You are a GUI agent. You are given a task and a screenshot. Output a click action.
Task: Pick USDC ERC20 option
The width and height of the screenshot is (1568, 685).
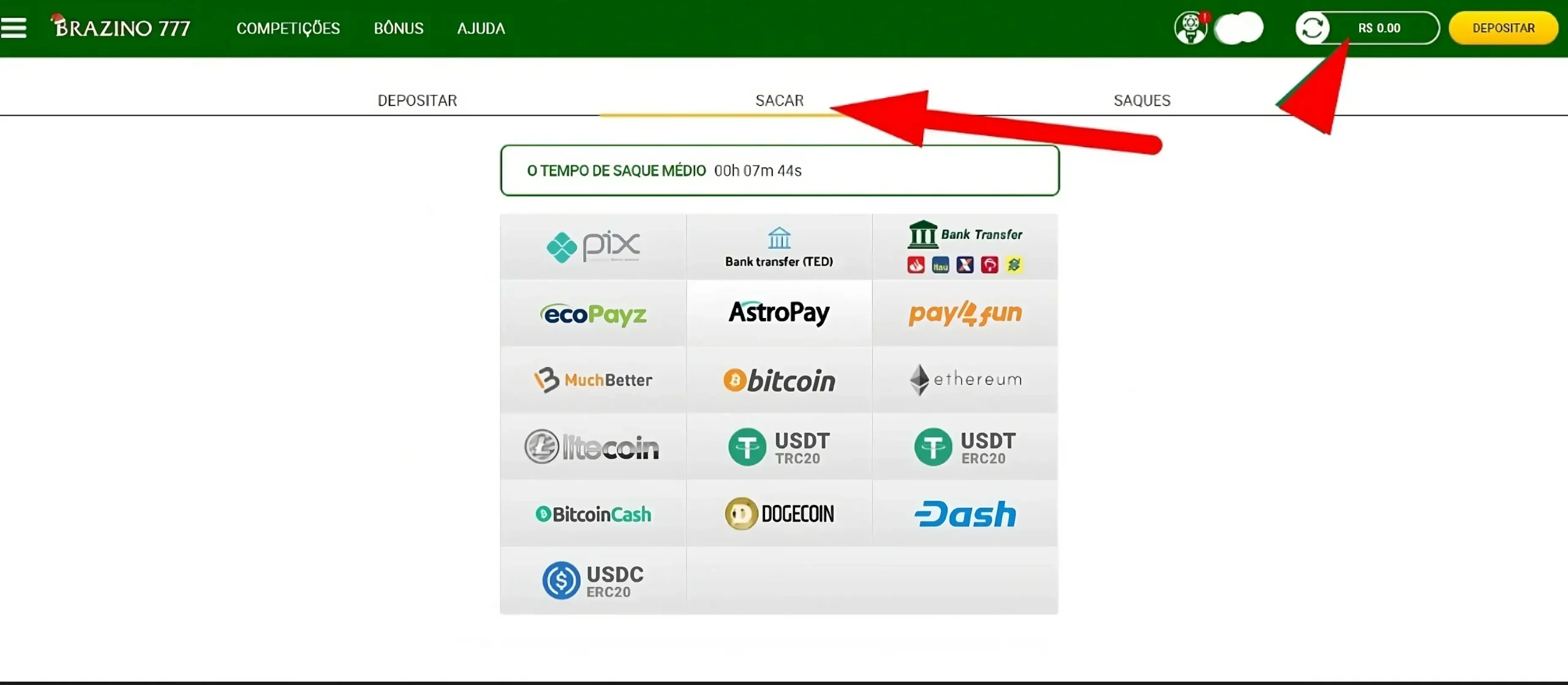pos(593,580)
